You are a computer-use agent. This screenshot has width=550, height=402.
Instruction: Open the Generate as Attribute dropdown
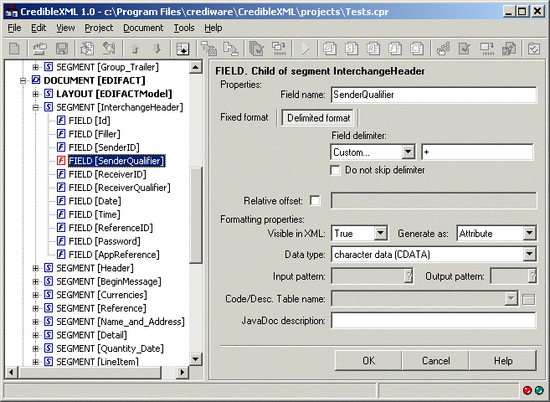pos(529,233)
